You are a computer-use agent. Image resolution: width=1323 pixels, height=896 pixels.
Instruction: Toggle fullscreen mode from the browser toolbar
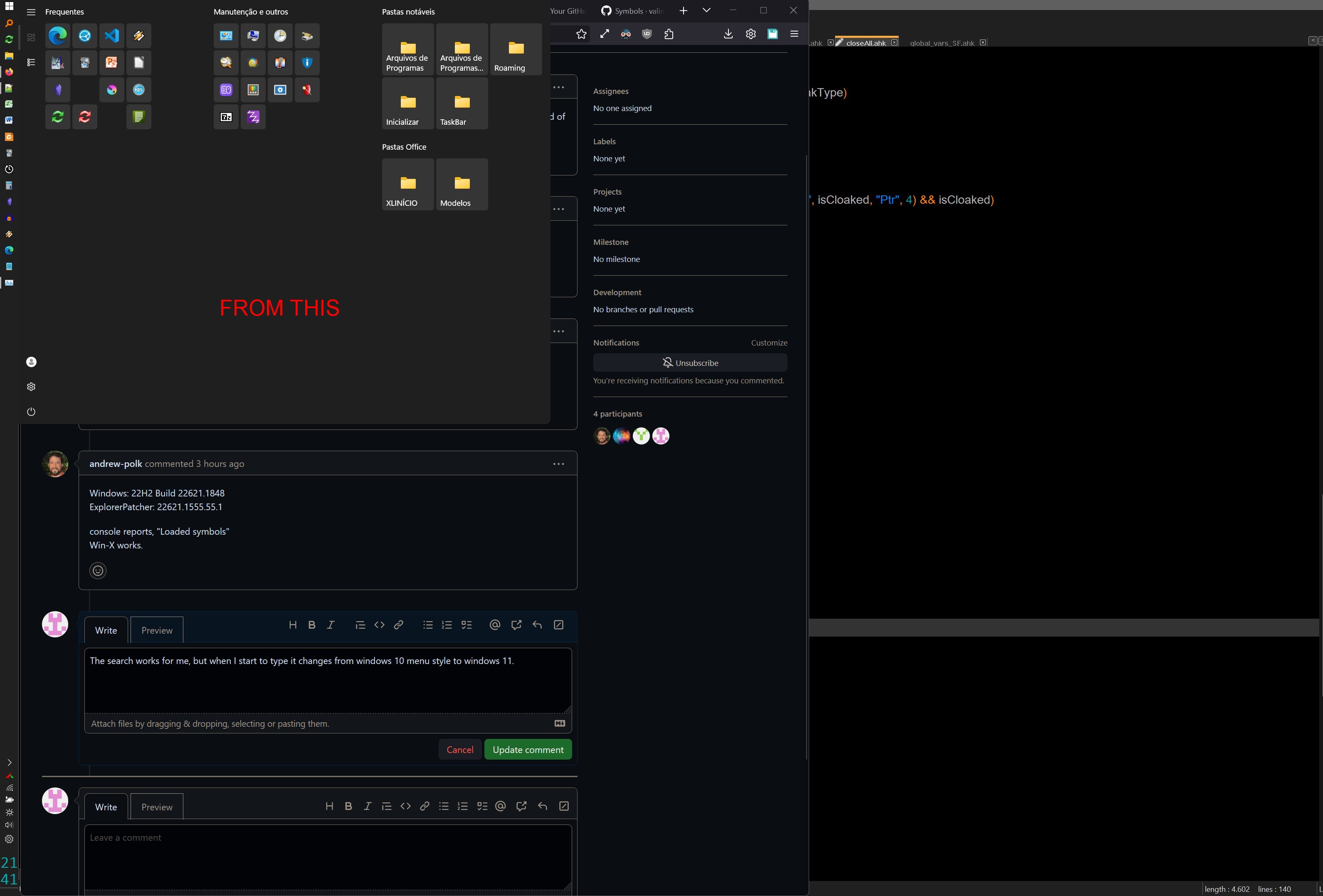coord(603,34)
